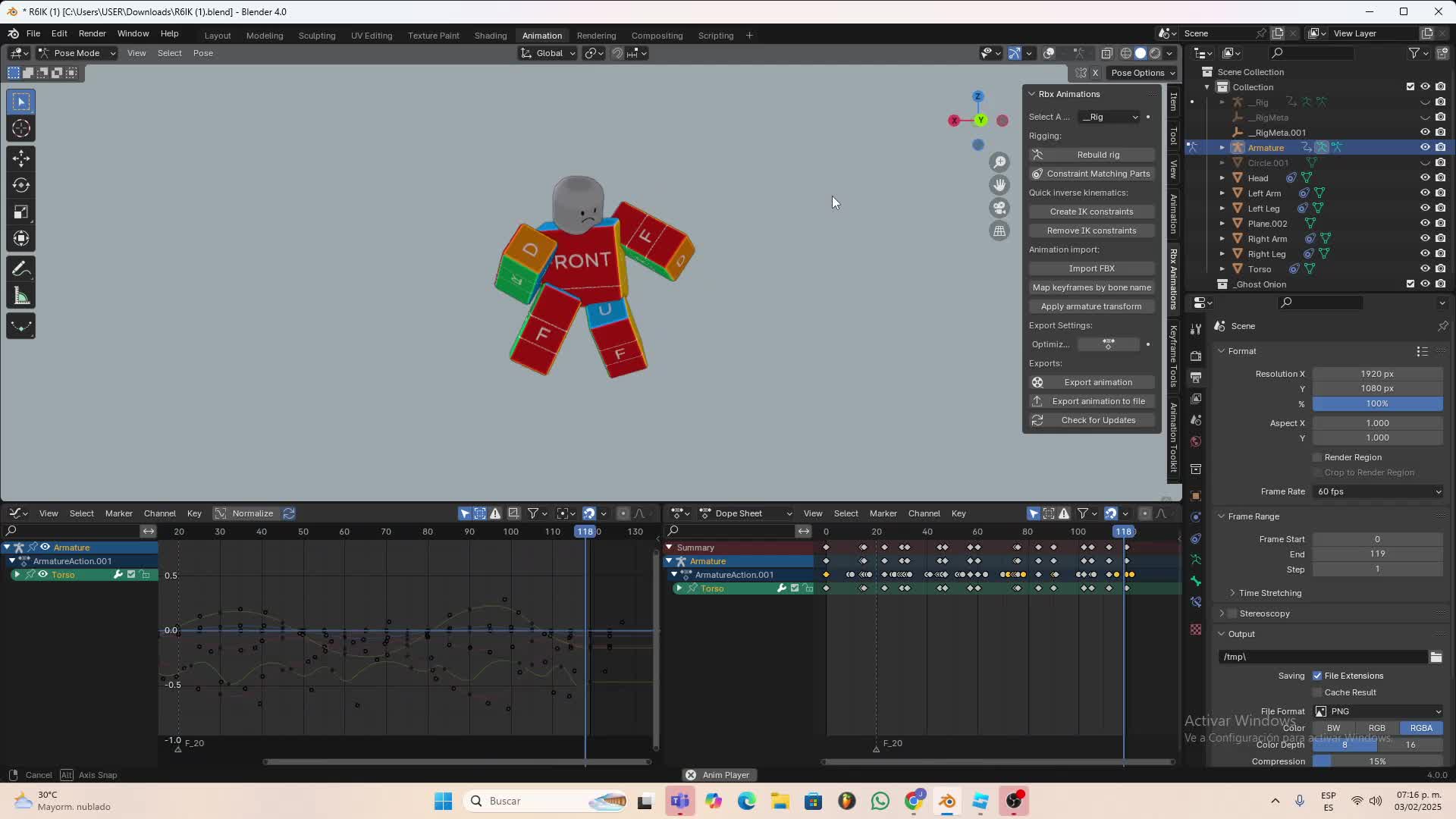This screenshot has width=1456, height=819.
Task: Select the Annotate pencil tool
Action: (21, 269)
